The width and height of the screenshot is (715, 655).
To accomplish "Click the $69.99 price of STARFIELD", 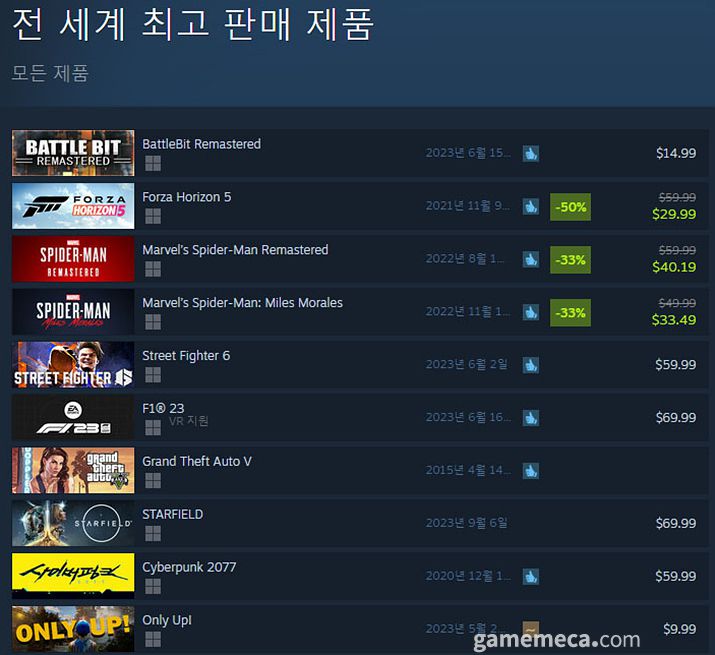I will [676, 523].
